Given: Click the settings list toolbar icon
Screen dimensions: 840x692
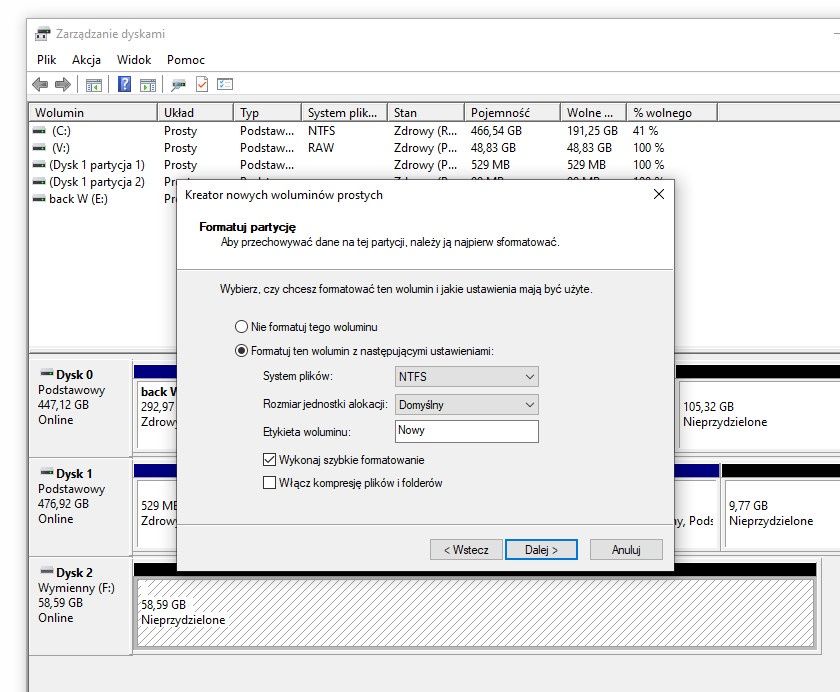Looking at the screenshot, I should 225,84.
